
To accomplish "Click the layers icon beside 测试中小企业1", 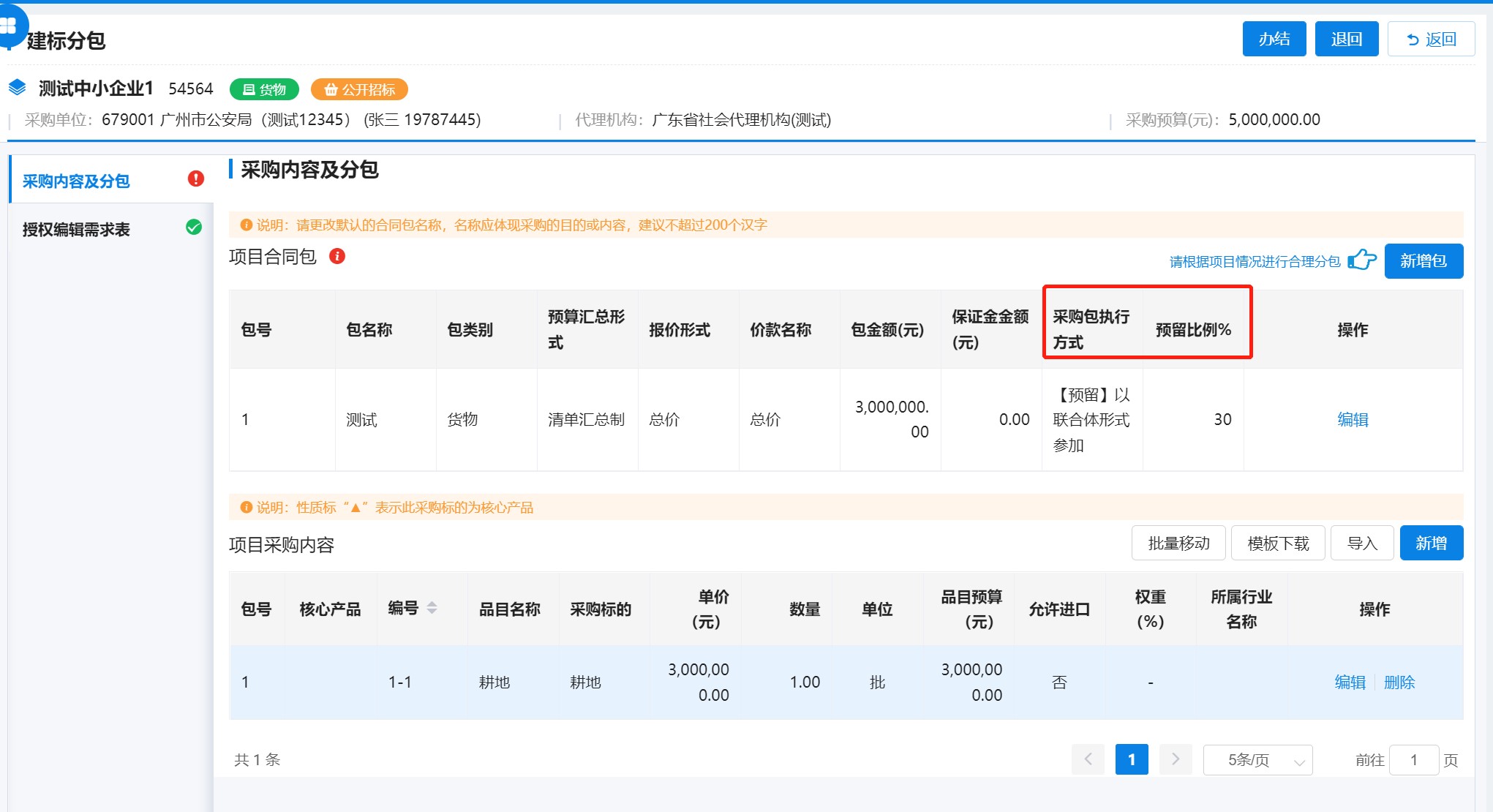I will [18, 89].
